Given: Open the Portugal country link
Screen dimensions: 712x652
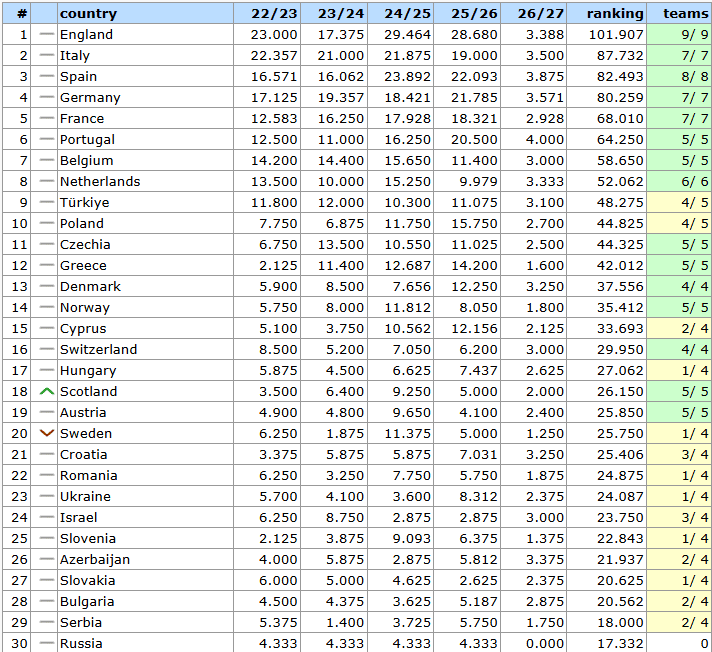Looking at the screenshot, I should point(87,140).
